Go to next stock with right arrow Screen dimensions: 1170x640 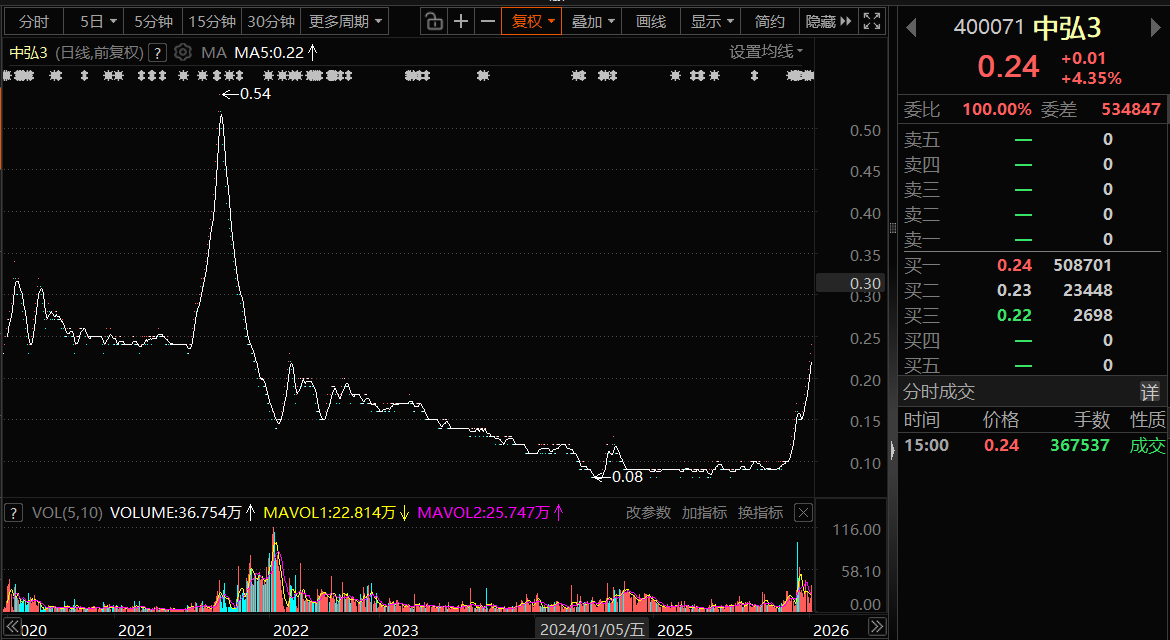click(x=1156, y=28)
